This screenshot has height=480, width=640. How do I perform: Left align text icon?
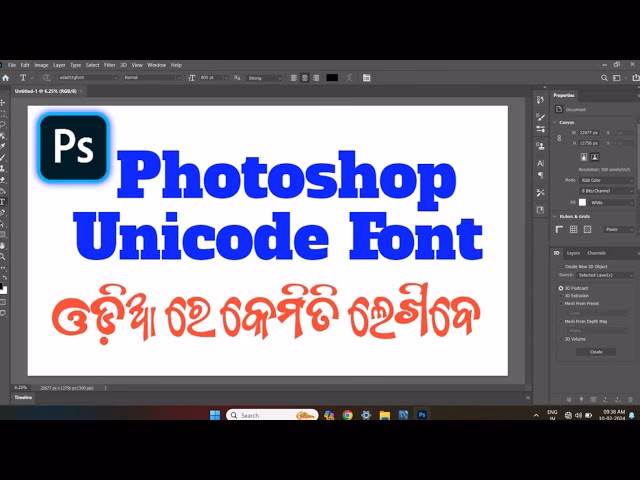click(x=293, y=78)
